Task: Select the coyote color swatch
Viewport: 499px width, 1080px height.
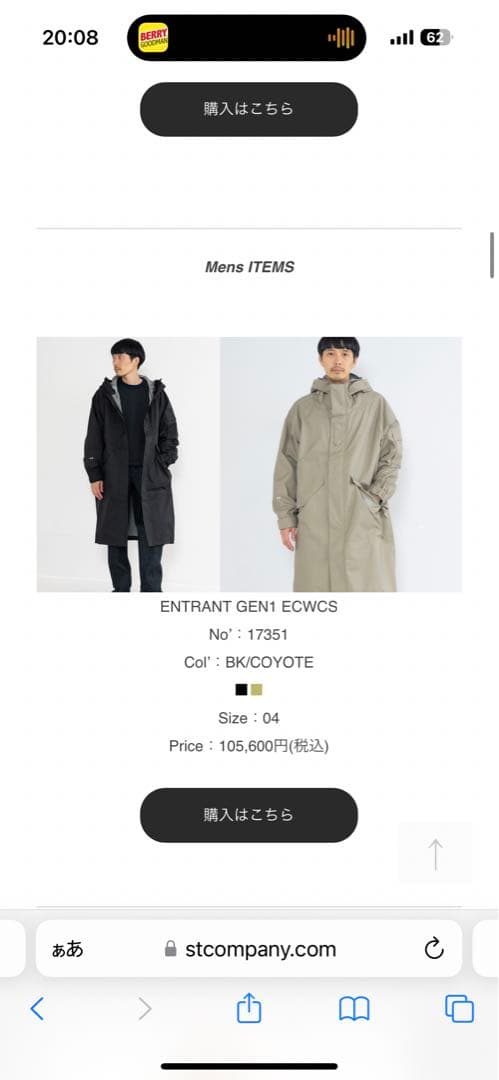Action: [256, 689]
